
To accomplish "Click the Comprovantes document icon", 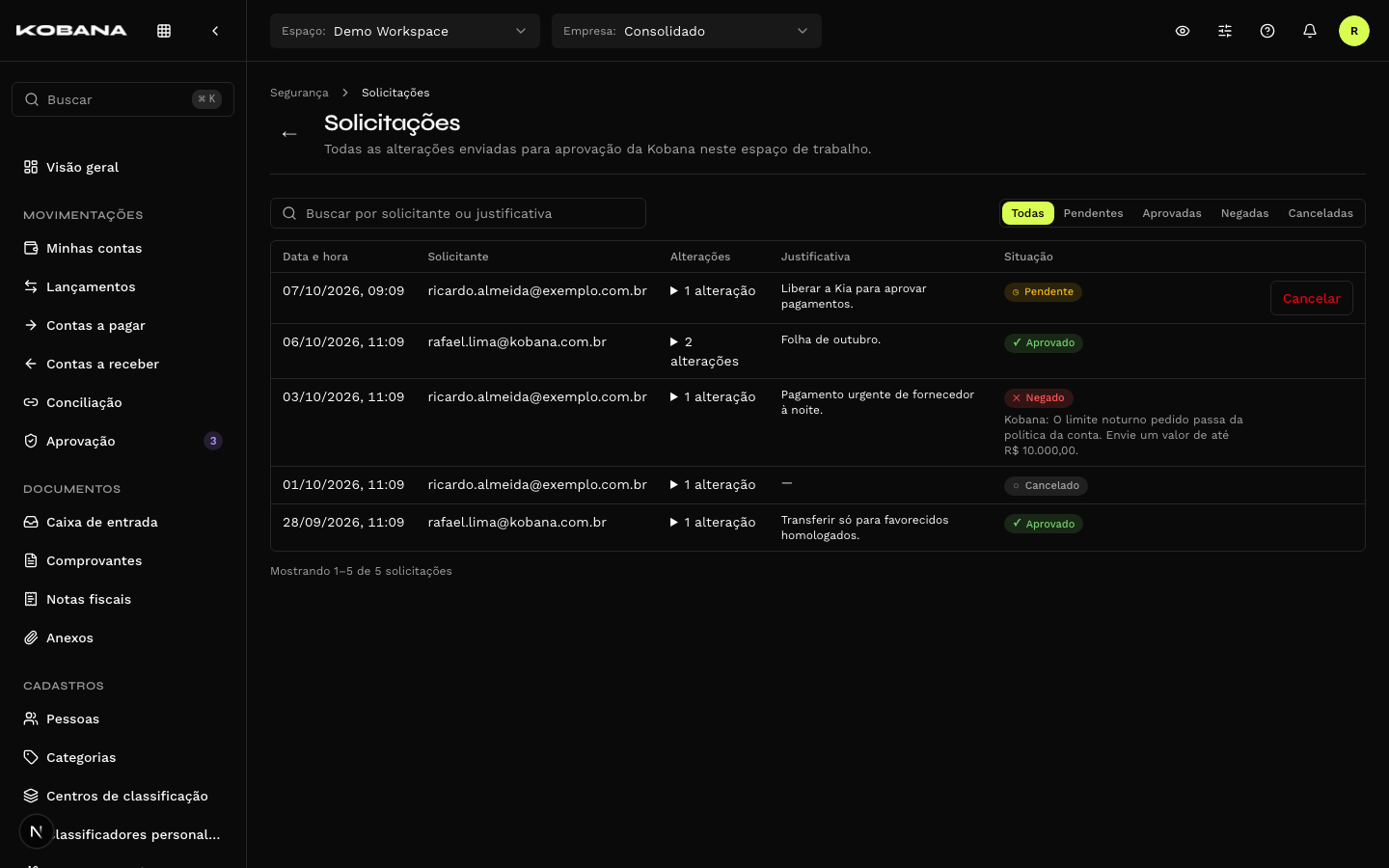I will (31, 560).
